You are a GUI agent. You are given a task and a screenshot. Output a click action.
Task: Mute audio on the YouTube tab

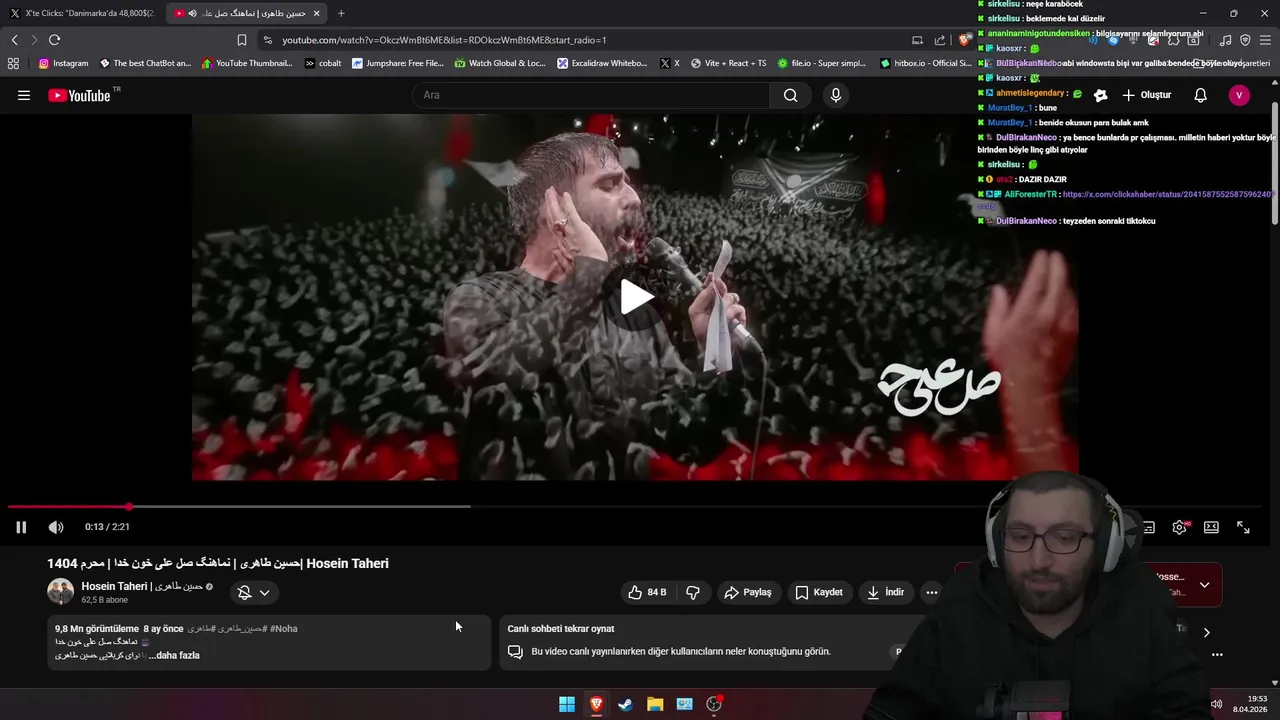(192, 13)
